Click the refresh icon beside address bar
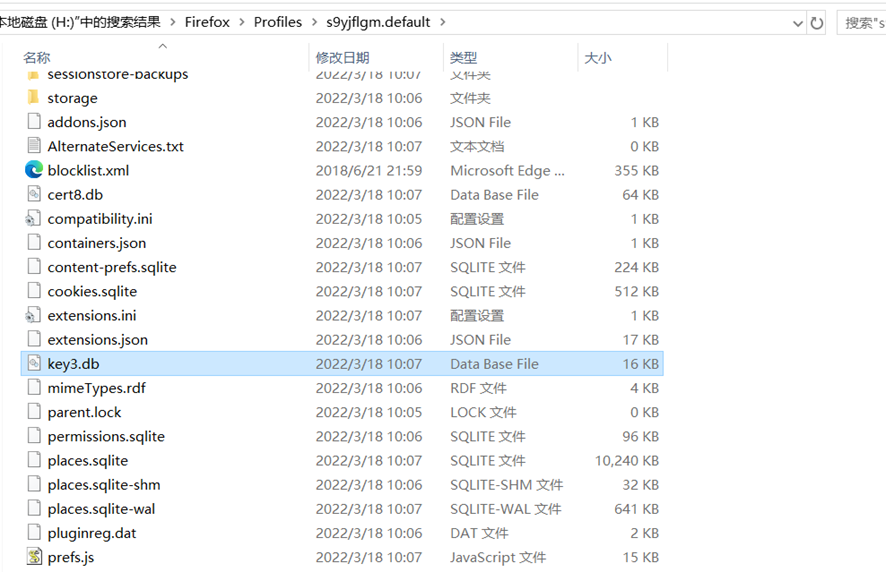 point(817,22)
